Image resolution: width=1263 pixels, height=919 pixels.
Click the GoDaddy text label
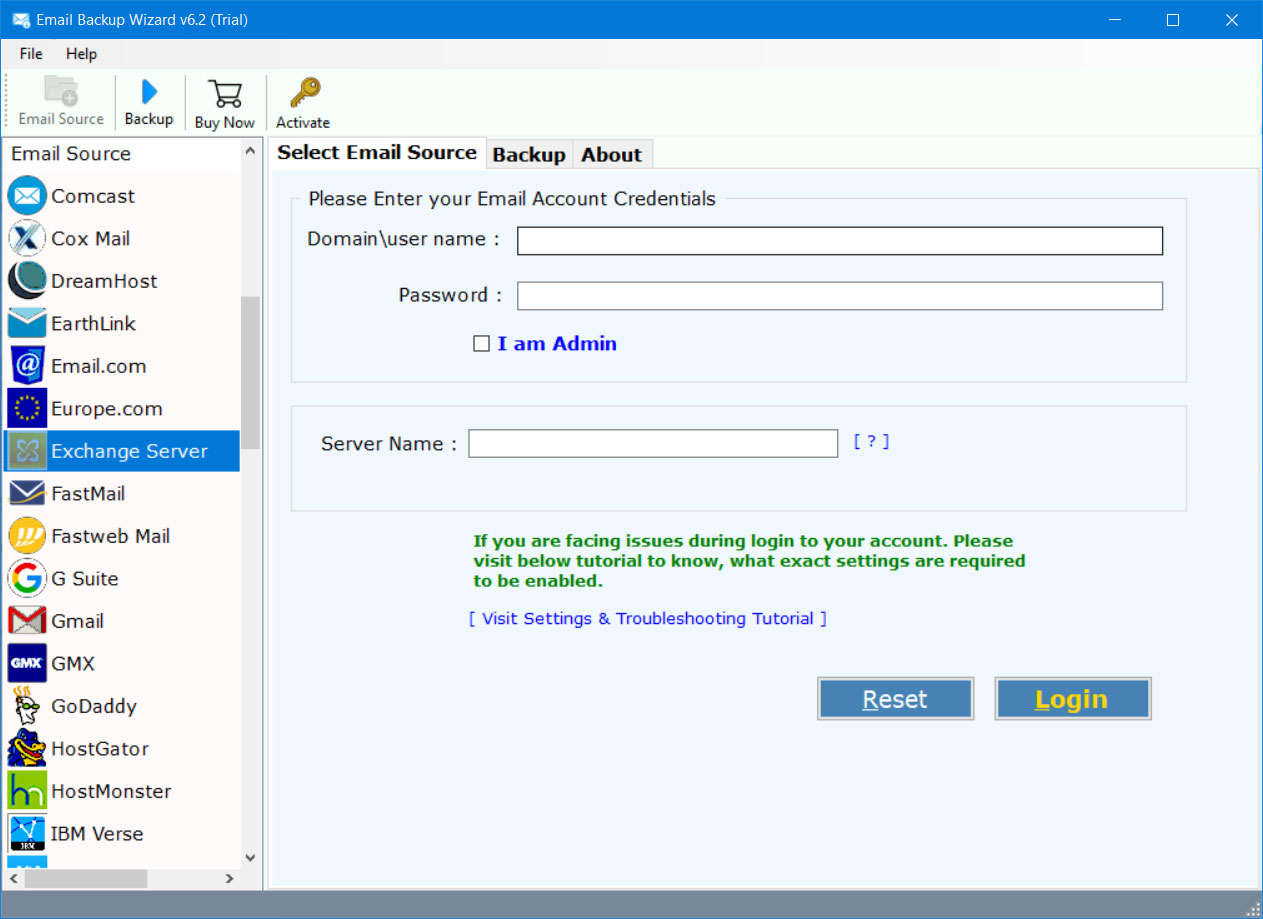pos(94,706)
